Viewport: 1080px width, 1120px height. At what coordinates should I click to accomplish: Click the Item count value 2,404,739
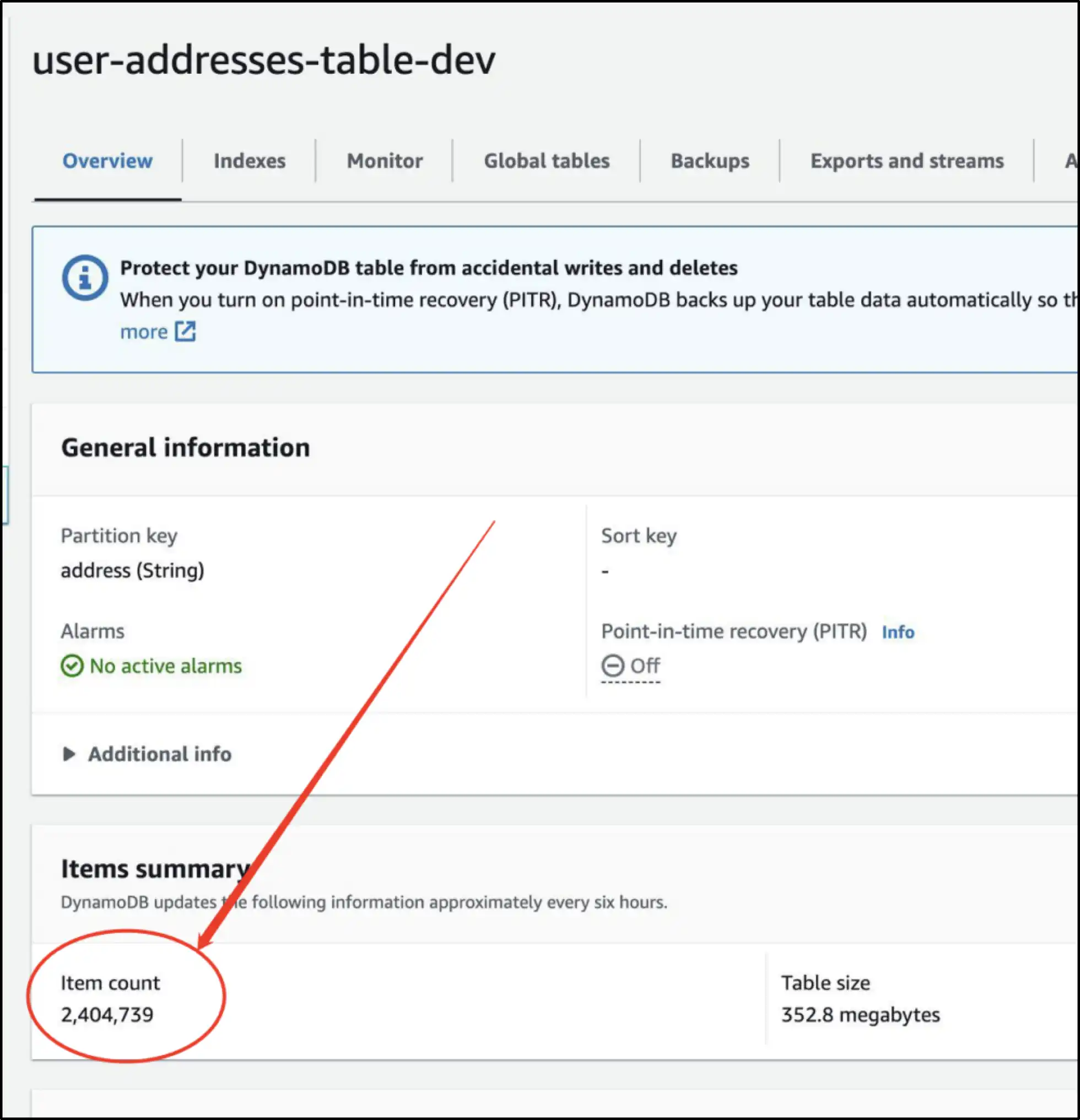click(107, 1015)
